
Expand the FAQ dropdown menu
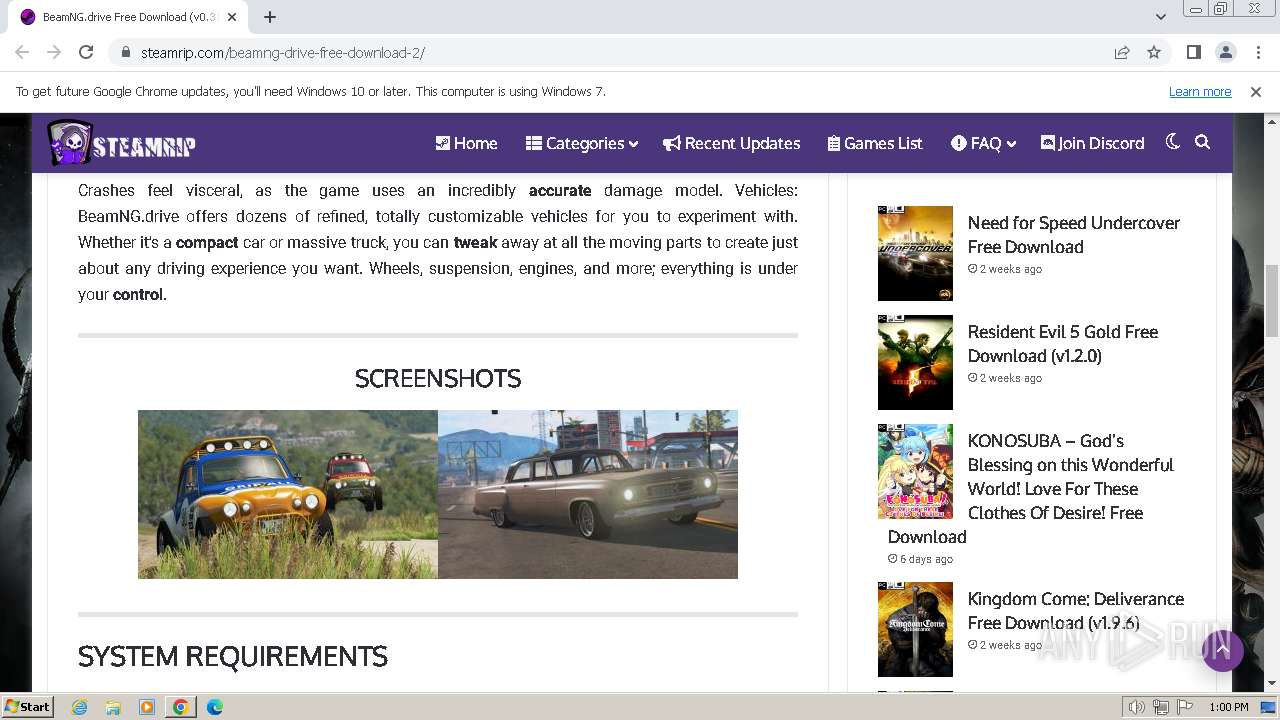click(x=984, y=143)
